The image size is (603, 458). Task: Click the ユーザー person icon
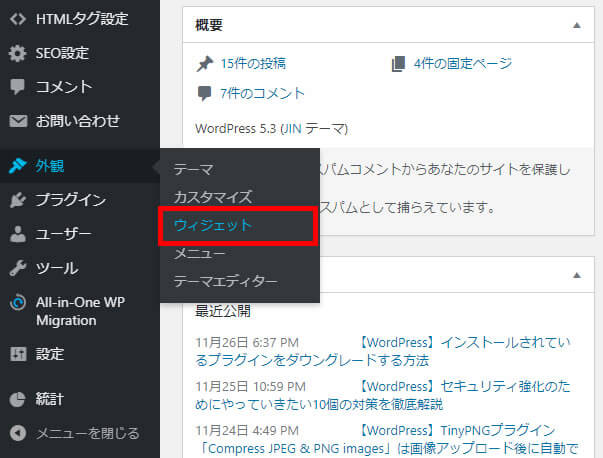pos(17,234)
